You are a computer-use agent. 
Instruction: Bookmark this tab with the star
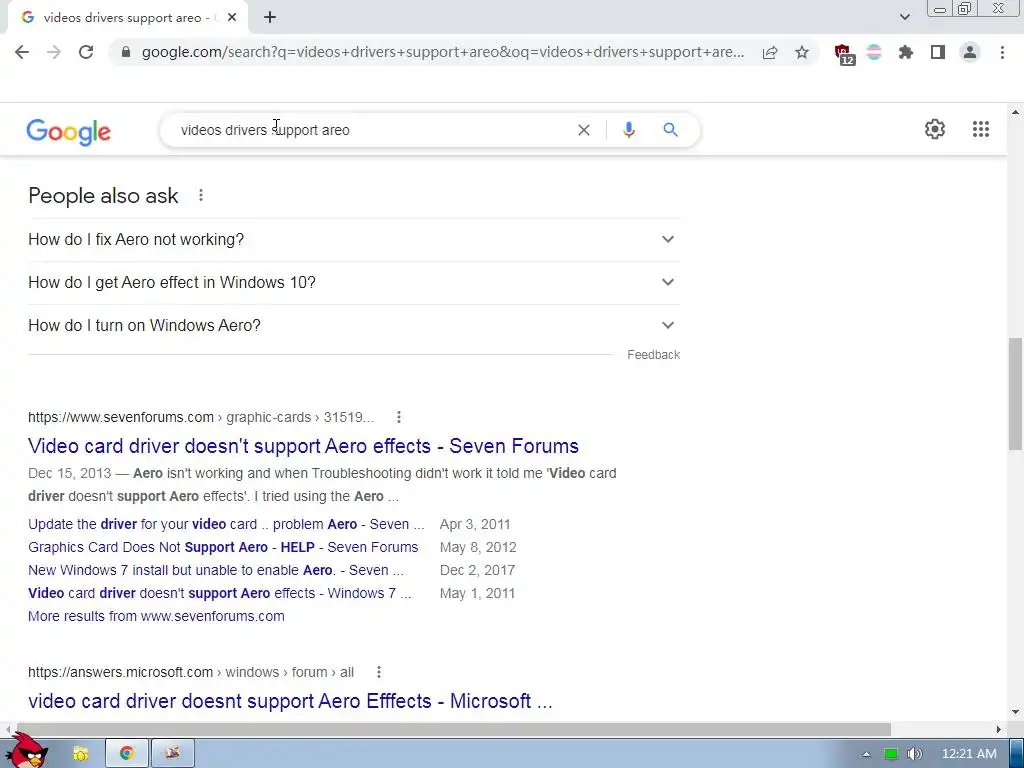pyautogui.click(x=802, y=52)
